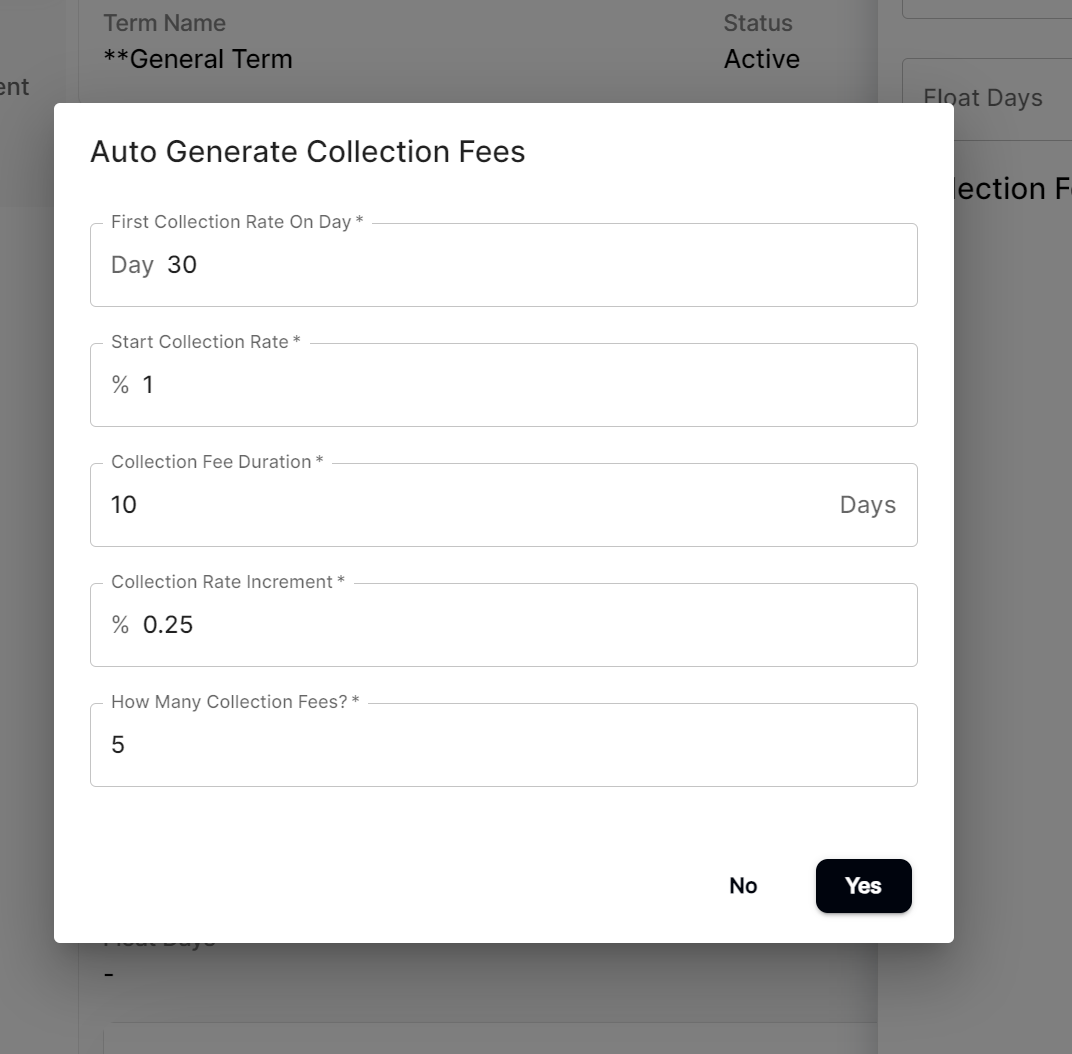The image size is (1072, 1054).
Task: Click the **General Term name in background
Action: (x=197, y=59)
